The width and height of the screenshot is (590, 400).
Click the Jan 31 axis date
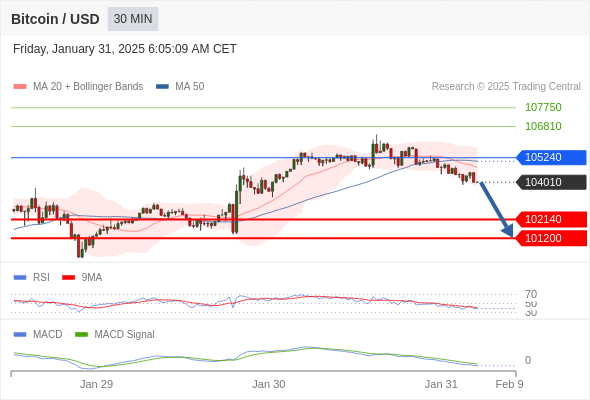click(x=441, y=384)
